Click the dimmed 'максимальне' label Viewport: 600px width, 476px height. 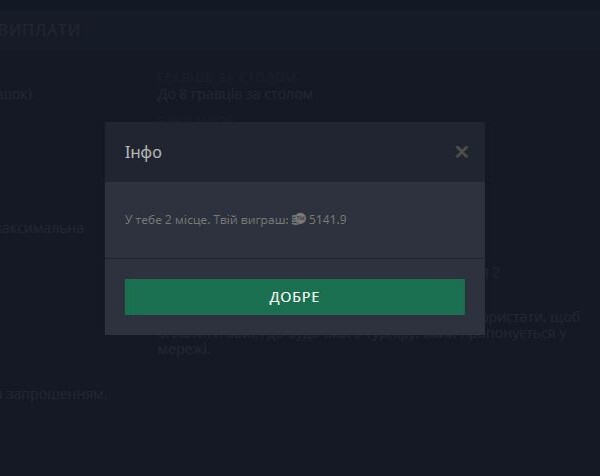click(x=42, y=228)
